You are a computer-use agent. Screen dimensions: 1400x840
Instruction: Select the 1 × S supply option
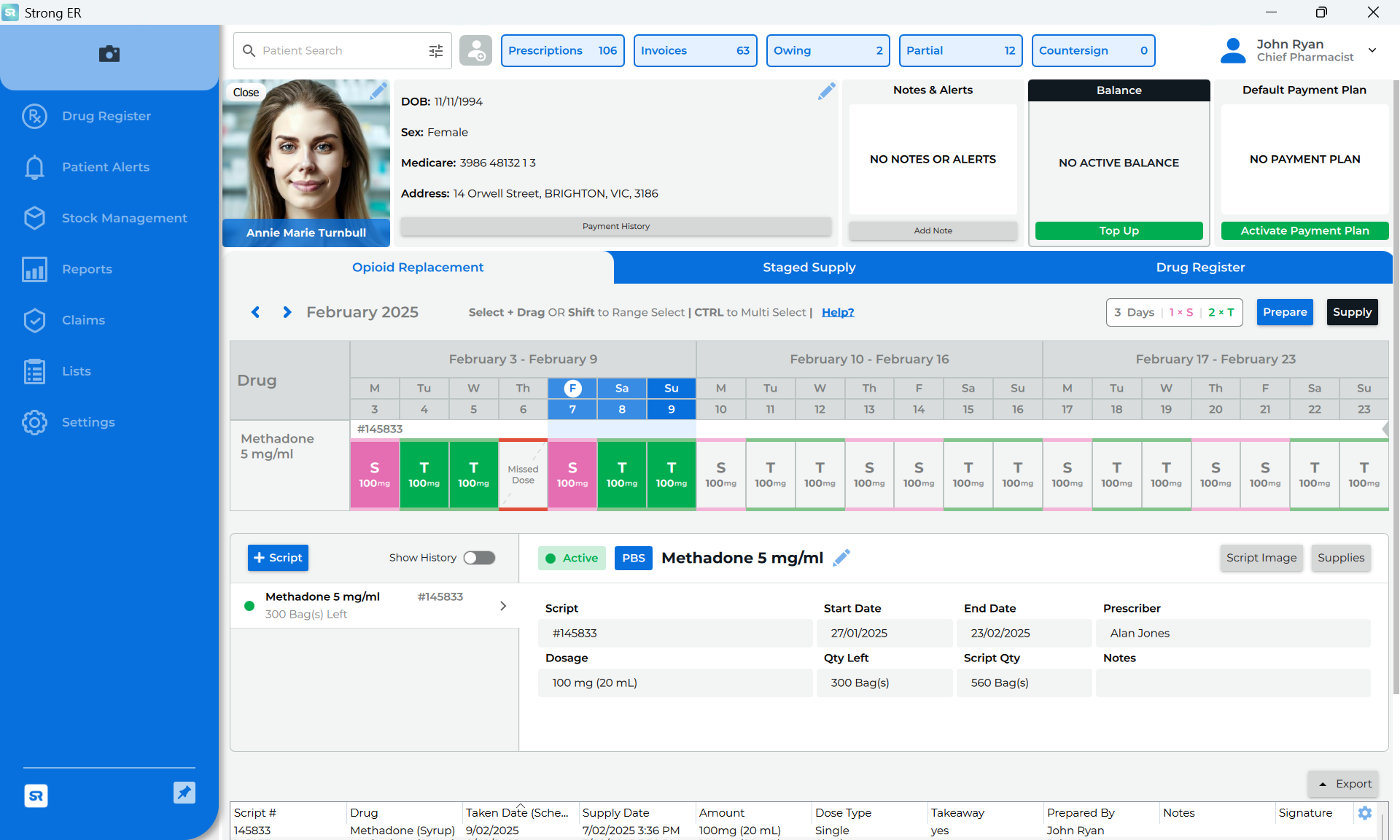pyautogui.click(x=1181, y=312)
